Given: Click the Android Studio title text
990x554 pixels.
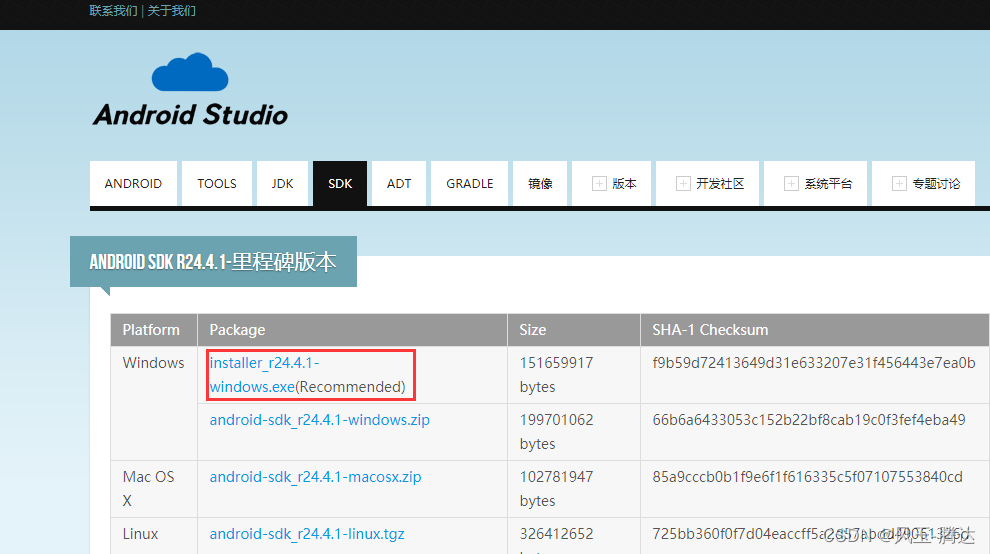Looking at the screenshot, I should coord(190,115).
